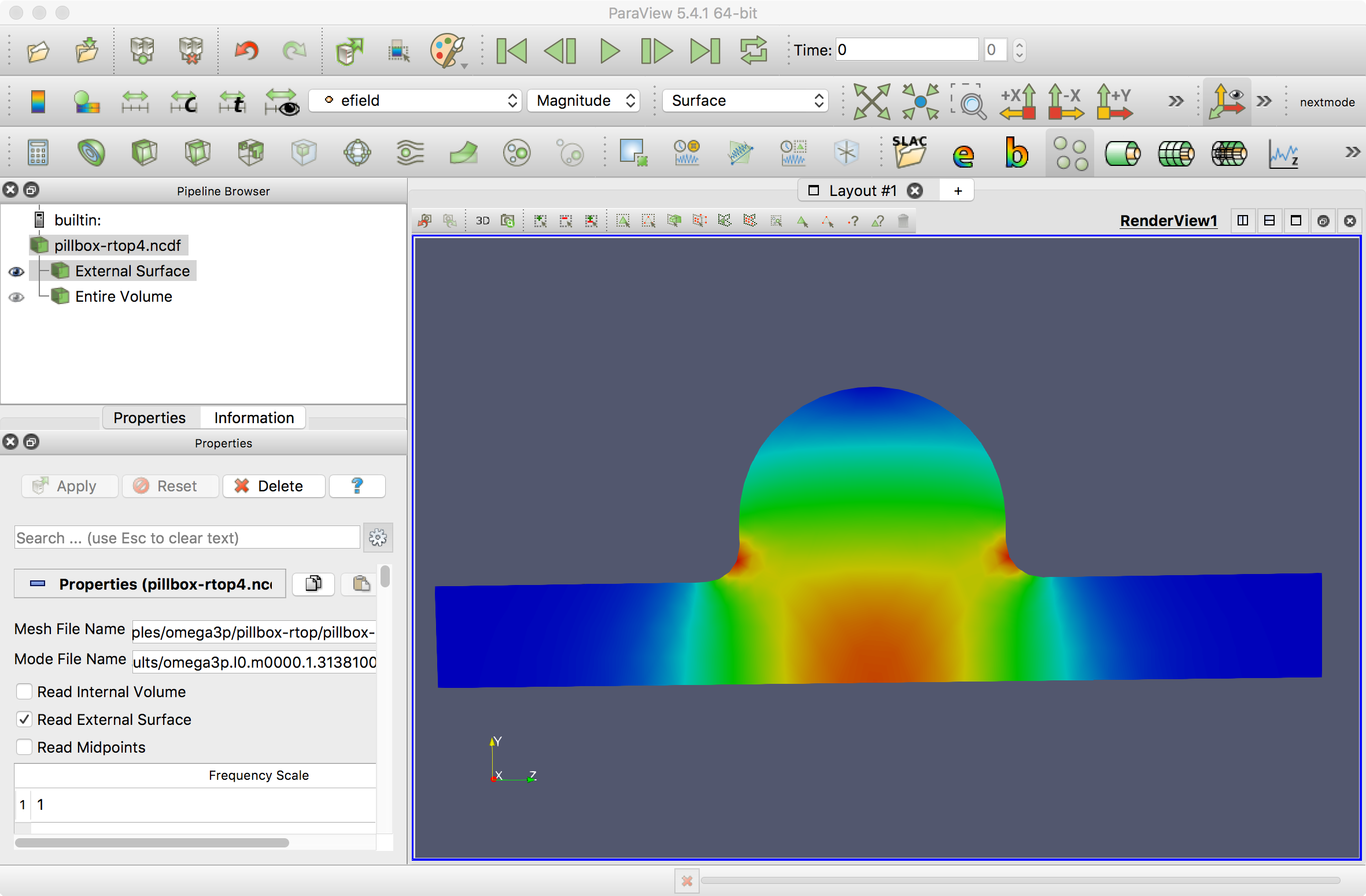
Task: Click the efield 'e' icon
Action: pos(963,154)
